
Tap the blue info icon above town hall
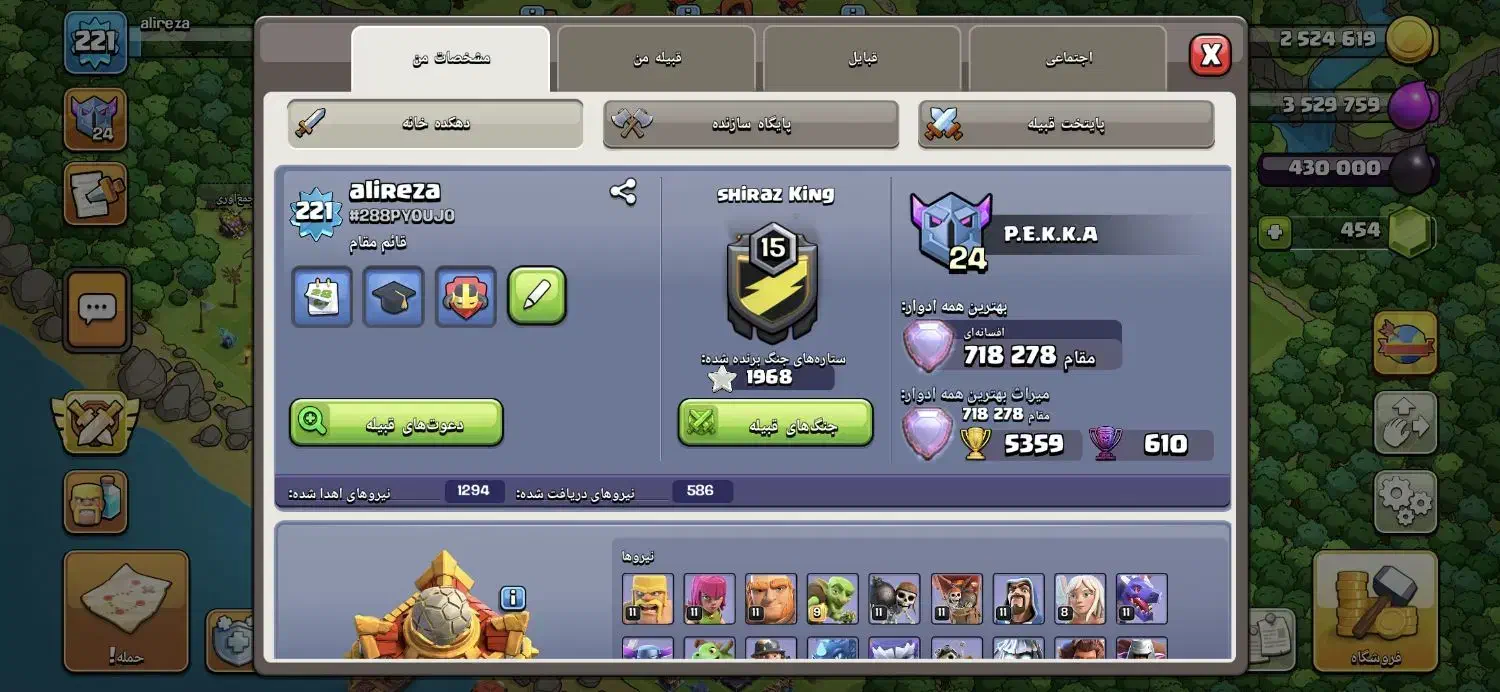click(x=512, y=598)
